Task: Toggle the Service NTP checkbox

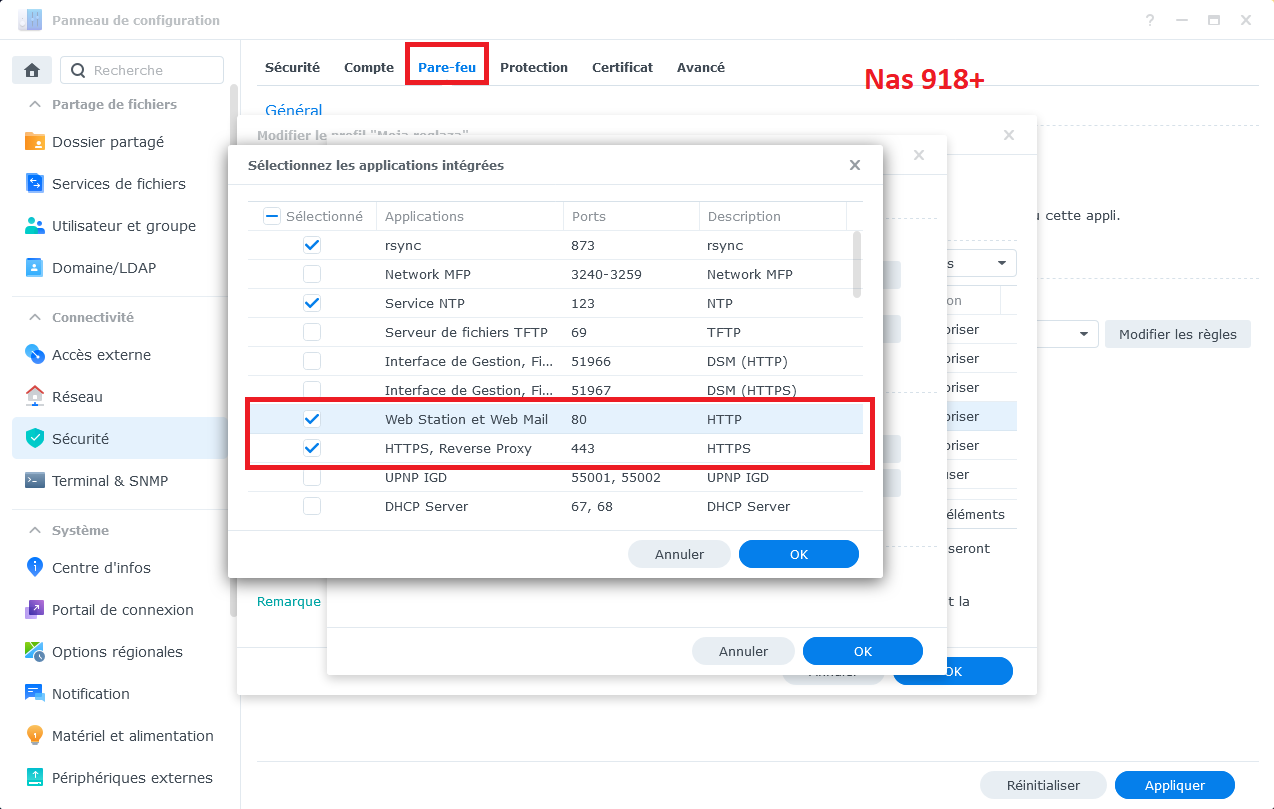Action: pos(312,303)
